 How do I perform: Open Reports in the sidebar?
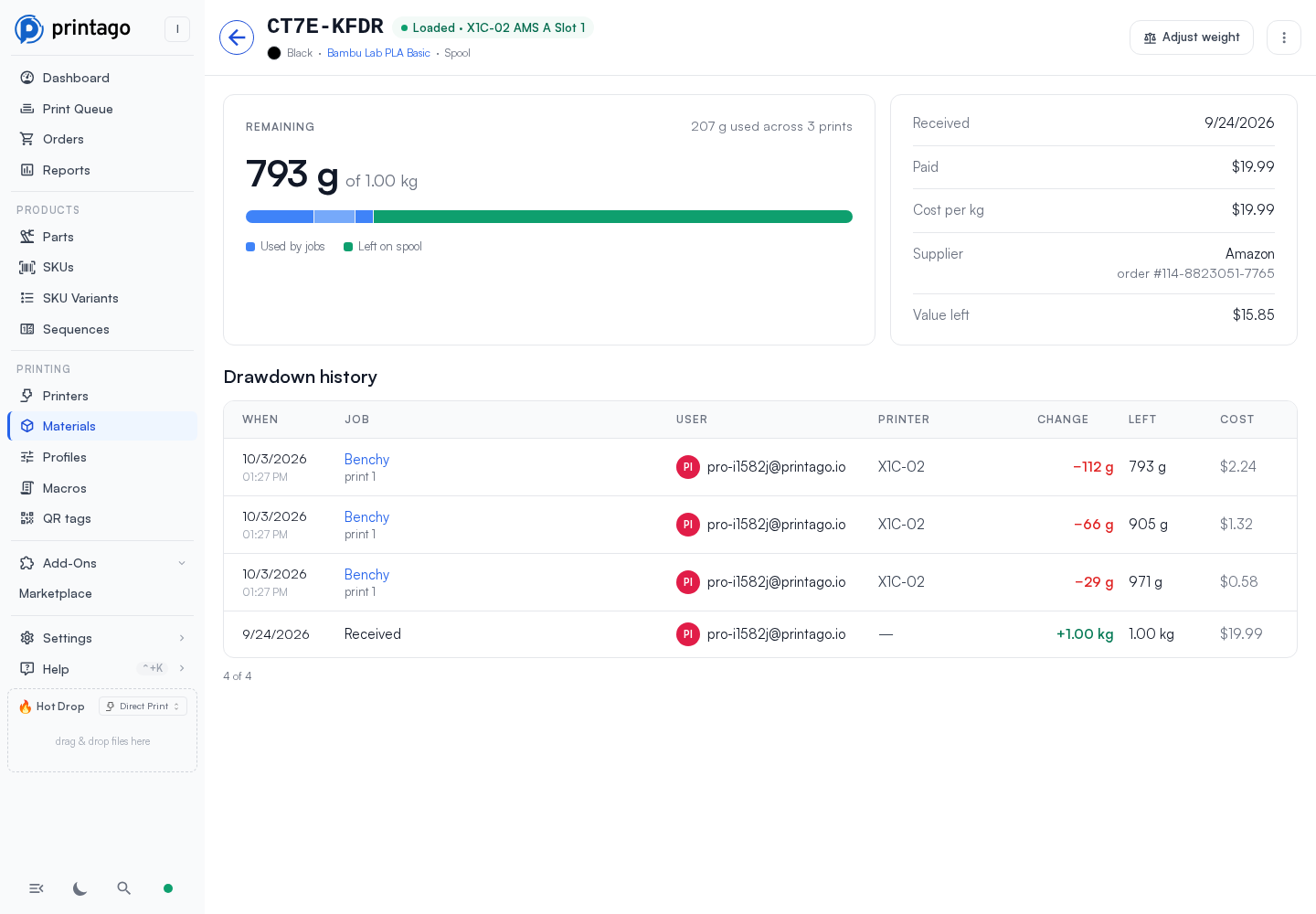pyautogui.click(x=102, y=170)
